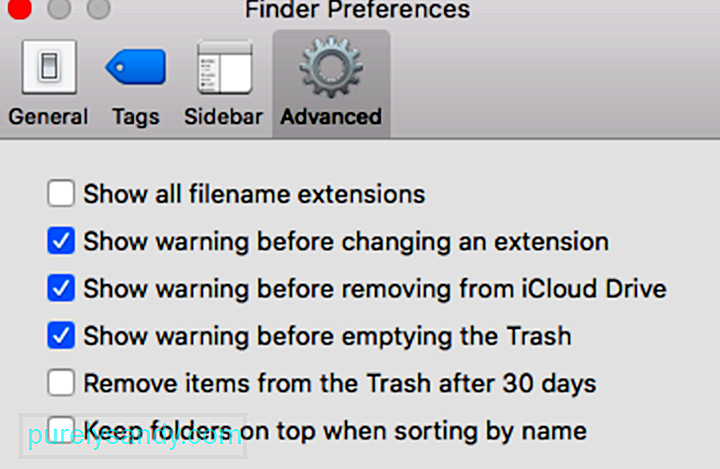720x469 pixels.
Task: Switch to the Sidebar tab label
Action: (224, 117)
